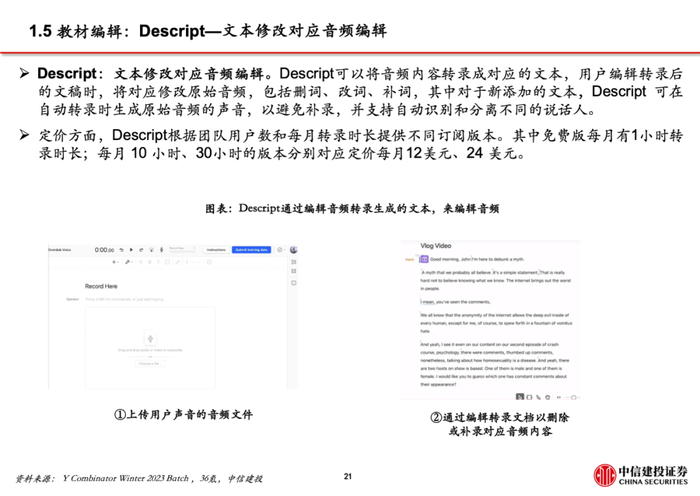
Task: Click the paragraph starting 'We all know that'
Action: [x=496, y=323]
